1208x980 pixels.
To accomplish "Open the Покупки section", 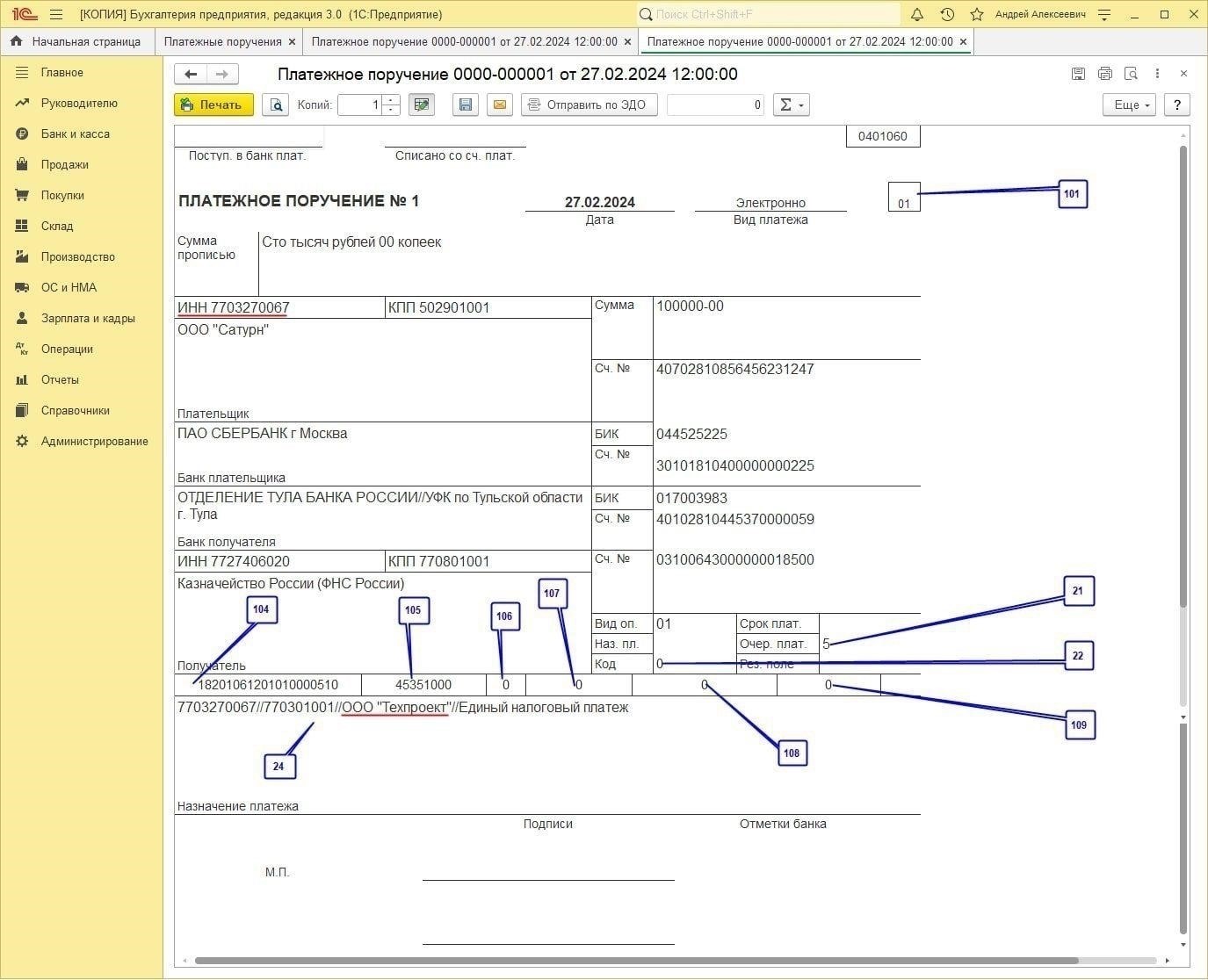I will coord(62,195).
